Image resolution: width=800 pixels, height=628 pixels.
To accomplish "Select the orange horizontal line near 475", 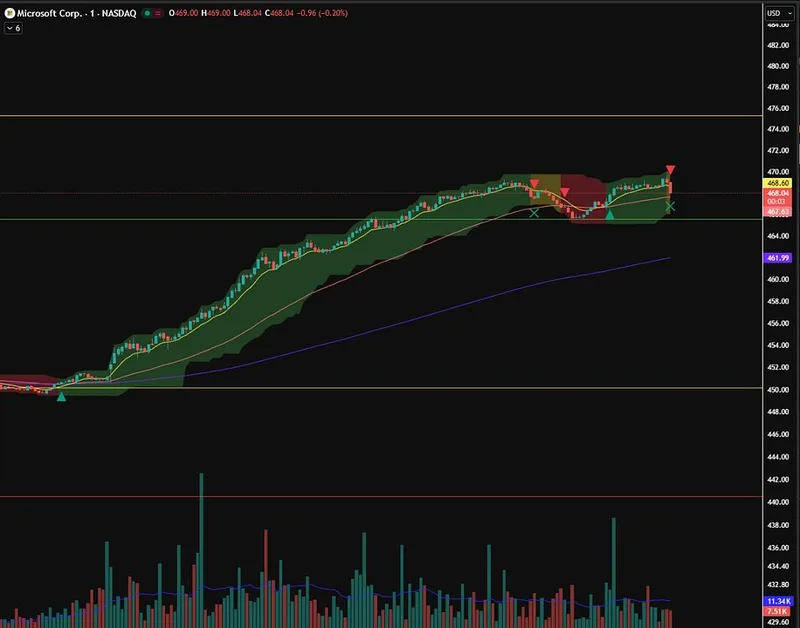I will [381, 116].
